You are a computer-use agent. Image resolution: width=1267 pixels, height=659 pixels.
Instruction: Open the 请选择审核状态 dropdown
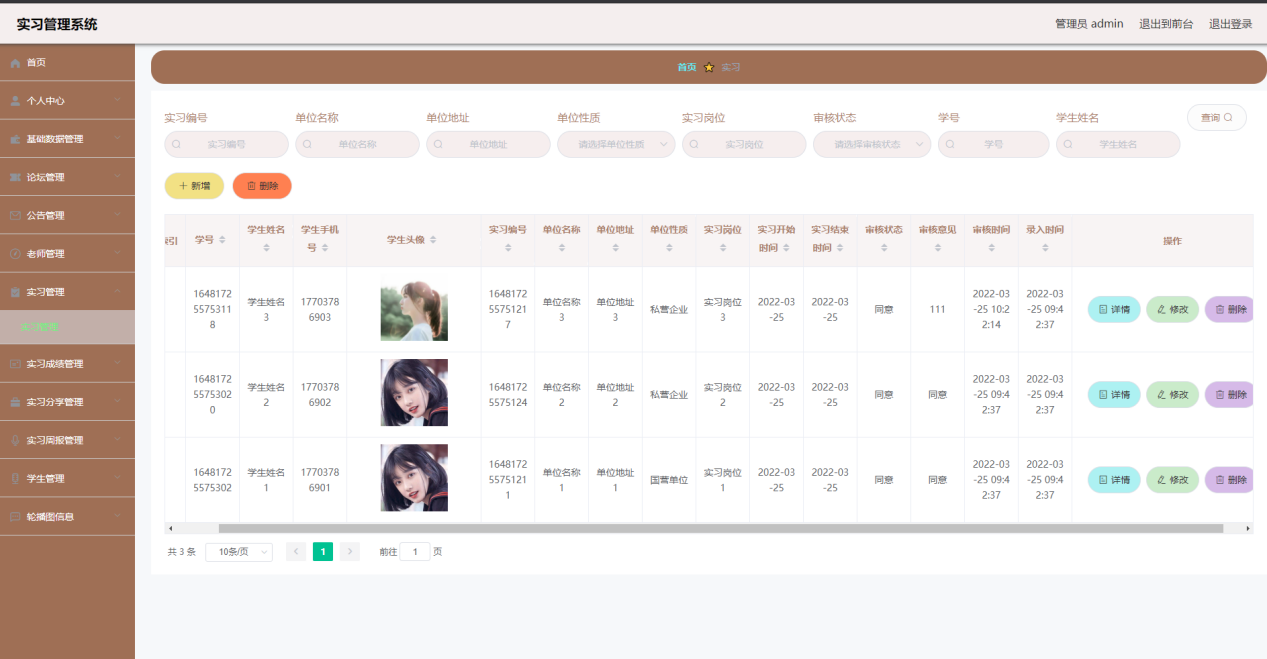pos(871,144)
